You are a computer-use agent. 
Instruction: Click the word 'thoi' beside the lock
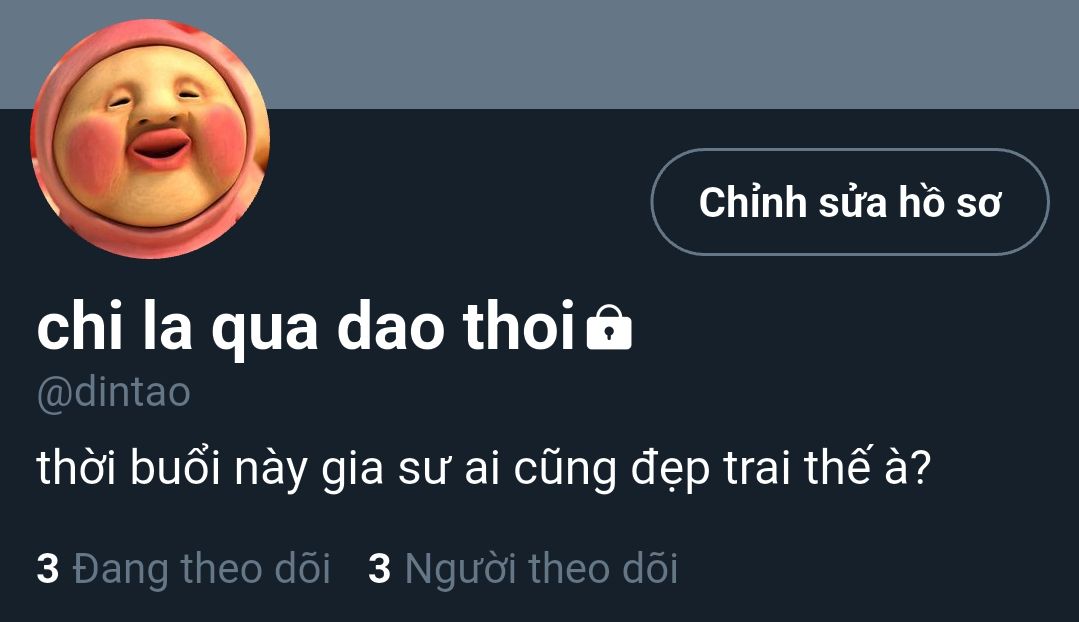pyautogui.click(x=519, y=326)
